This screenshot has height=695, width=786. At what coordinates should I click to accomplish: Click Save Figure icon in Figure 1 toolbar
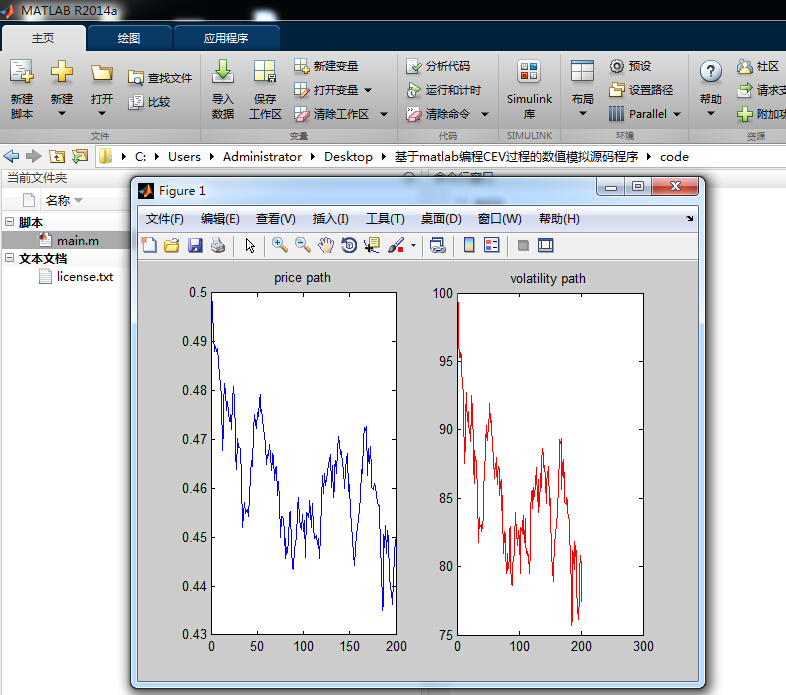195,245
